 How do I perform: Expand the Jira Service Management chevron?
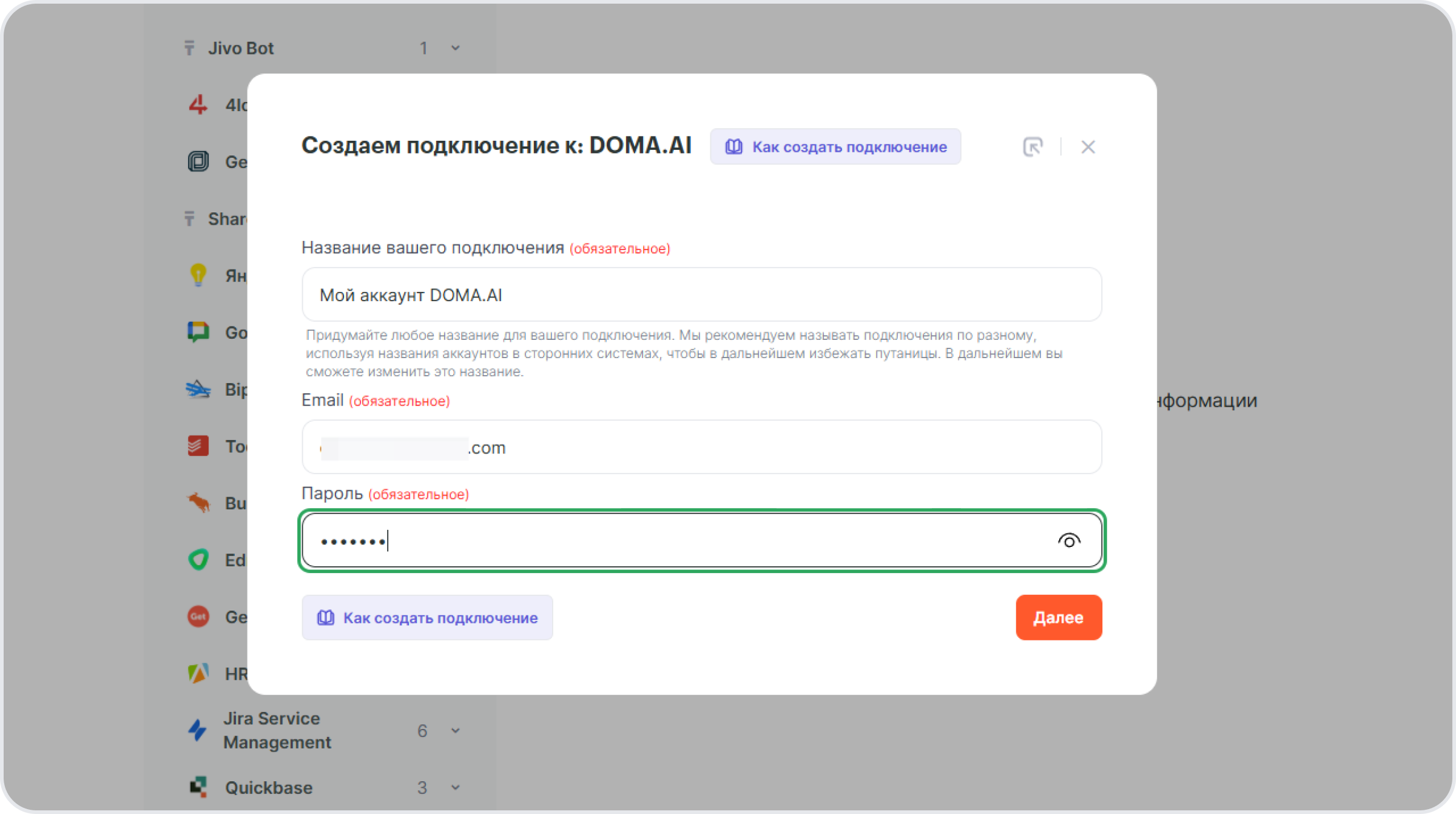click(456, 731)
